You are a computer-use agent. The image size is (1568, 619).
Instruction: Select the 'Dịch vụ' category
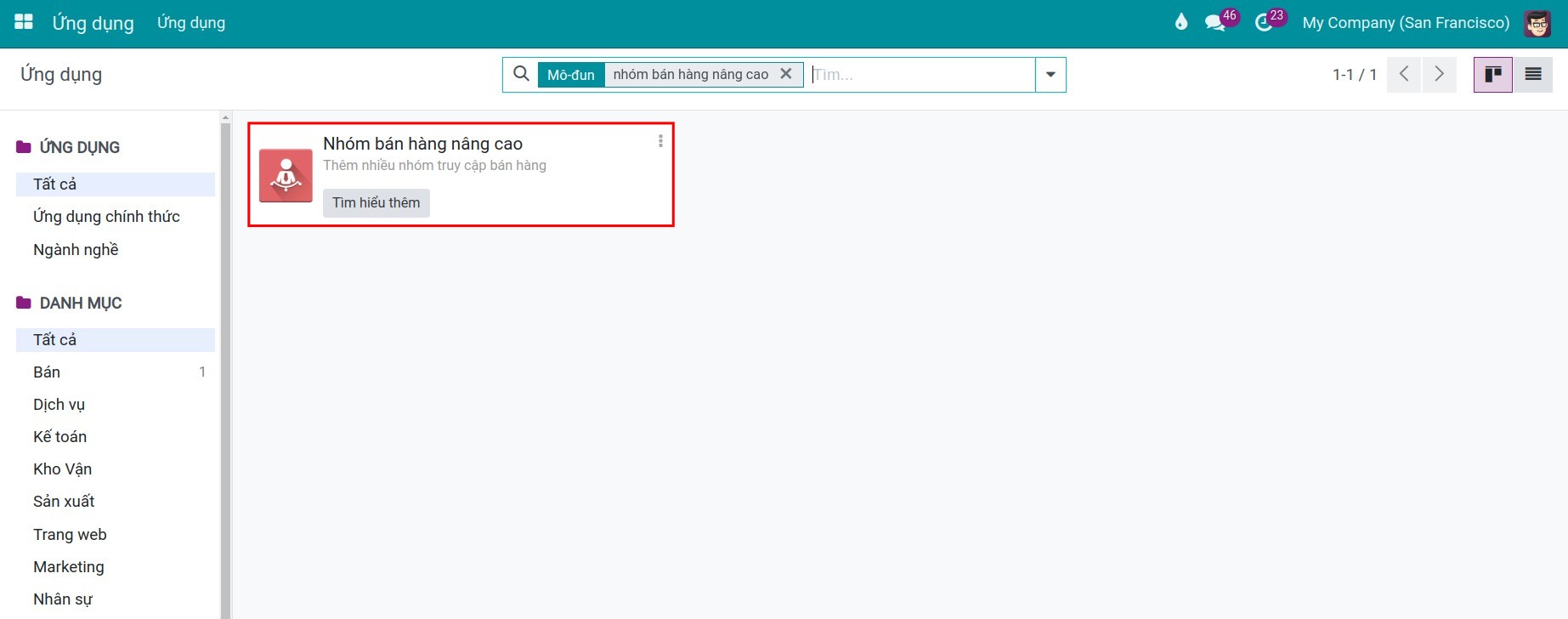point(116,405)
